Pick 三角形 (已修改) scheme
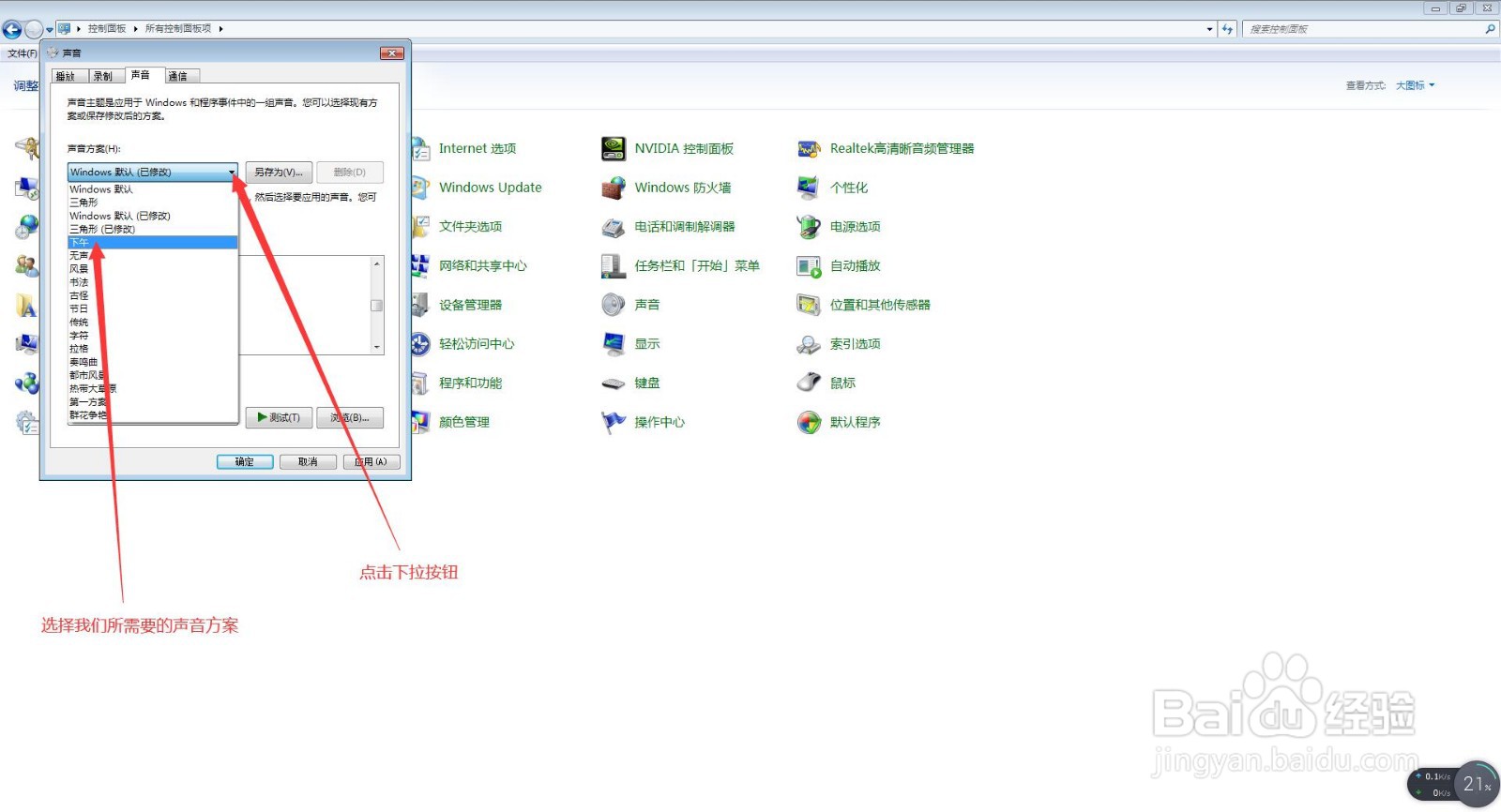The image size is (1501, 812). [152, 230]
